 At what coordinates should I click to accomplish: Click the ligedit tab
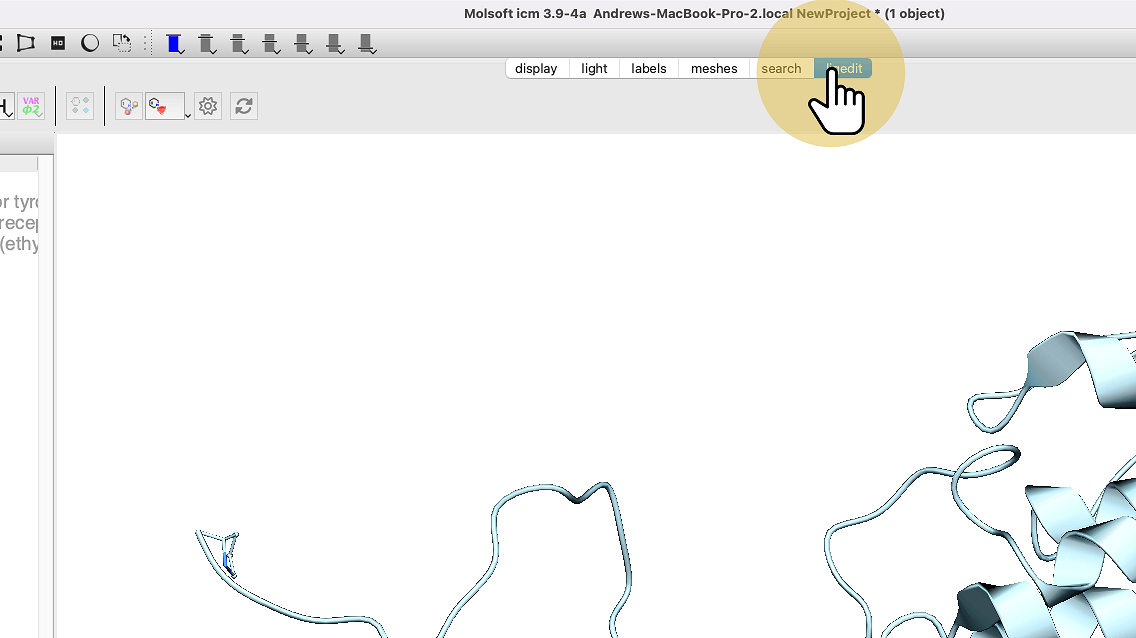(844, 68)
